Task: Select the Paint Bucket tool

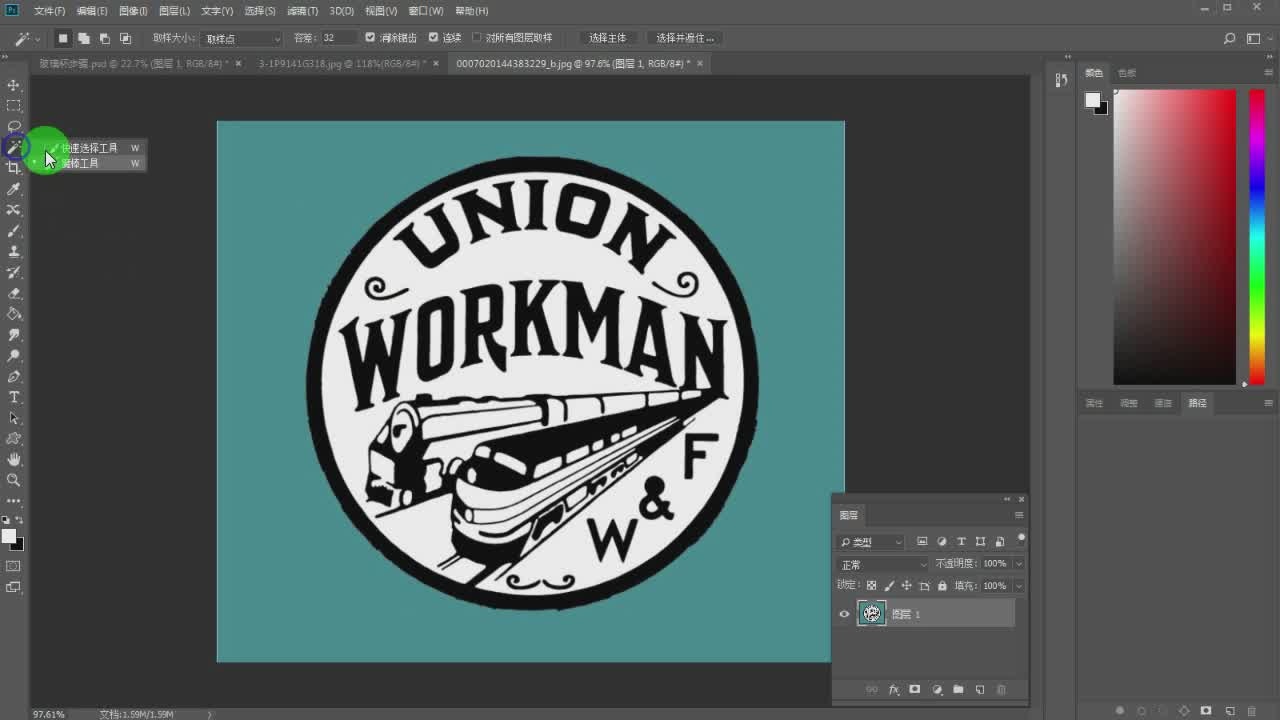Action: point(14,314)
